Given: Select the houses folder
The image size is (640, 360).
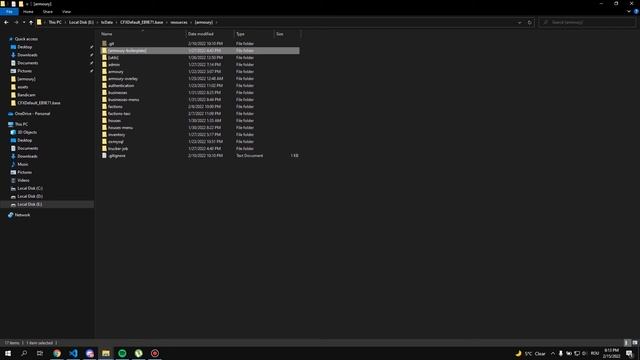Looking at the screenshot, I should (x=200, y=120).
